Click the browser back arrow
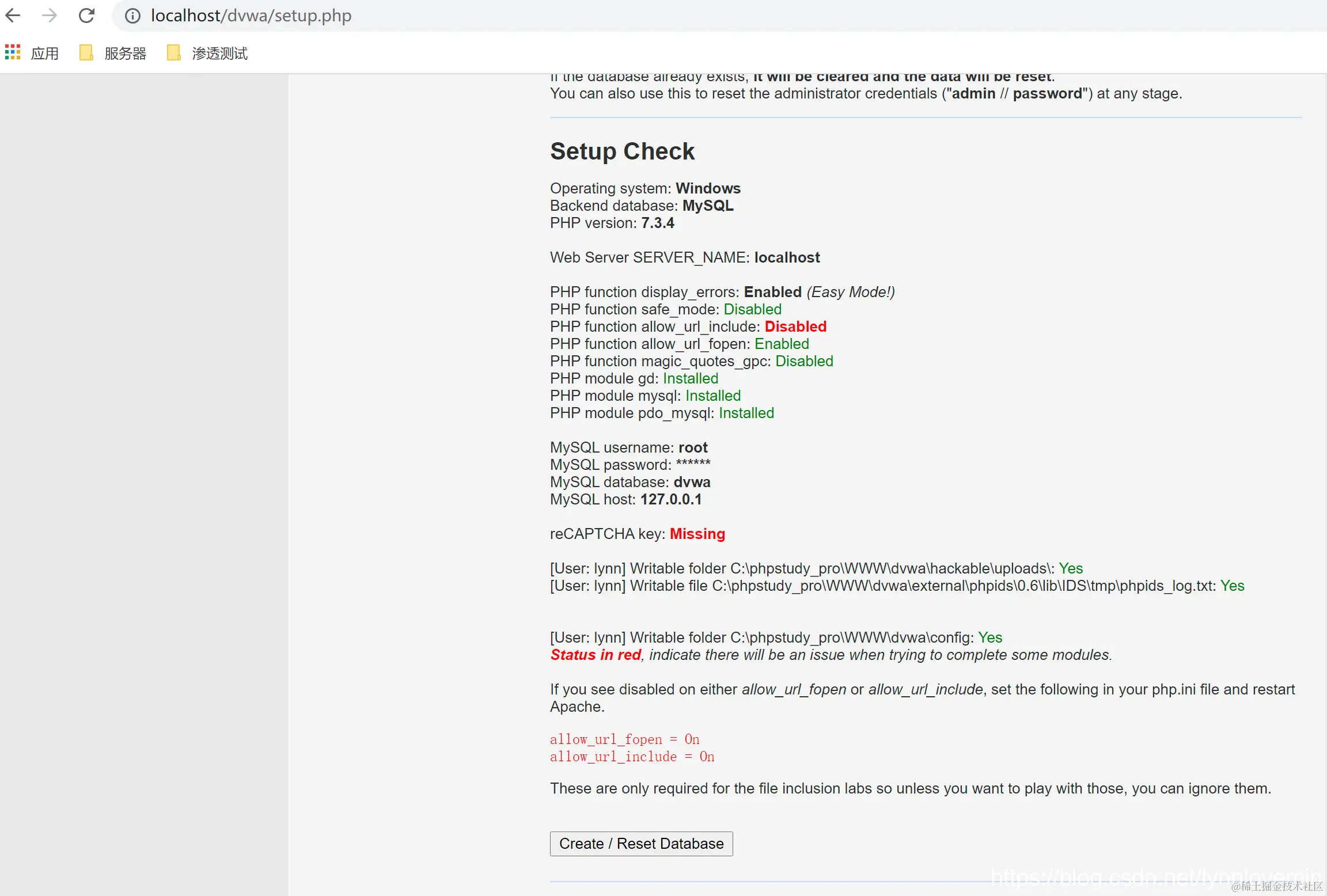 [x=13, y=16]
